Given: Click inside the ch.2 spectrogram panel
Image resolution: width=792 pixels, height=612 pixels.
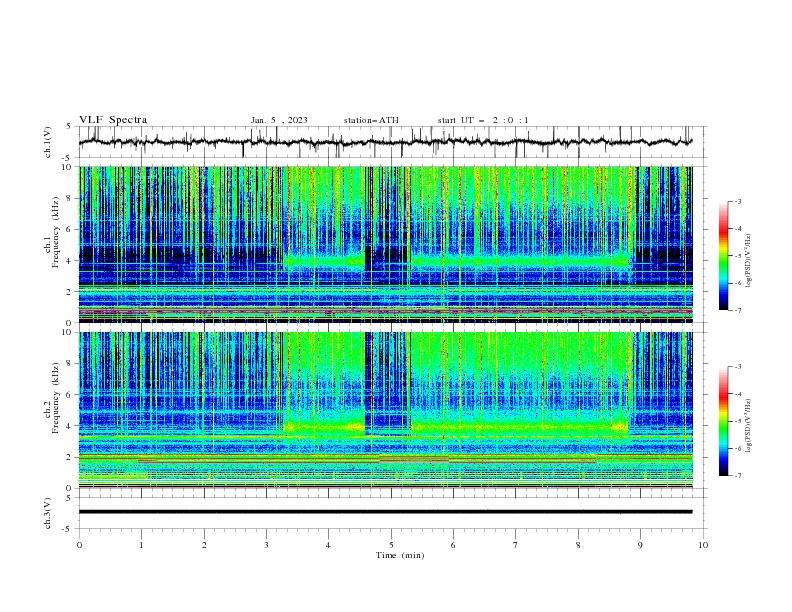Looking at the screenshot, I should 385,410.
